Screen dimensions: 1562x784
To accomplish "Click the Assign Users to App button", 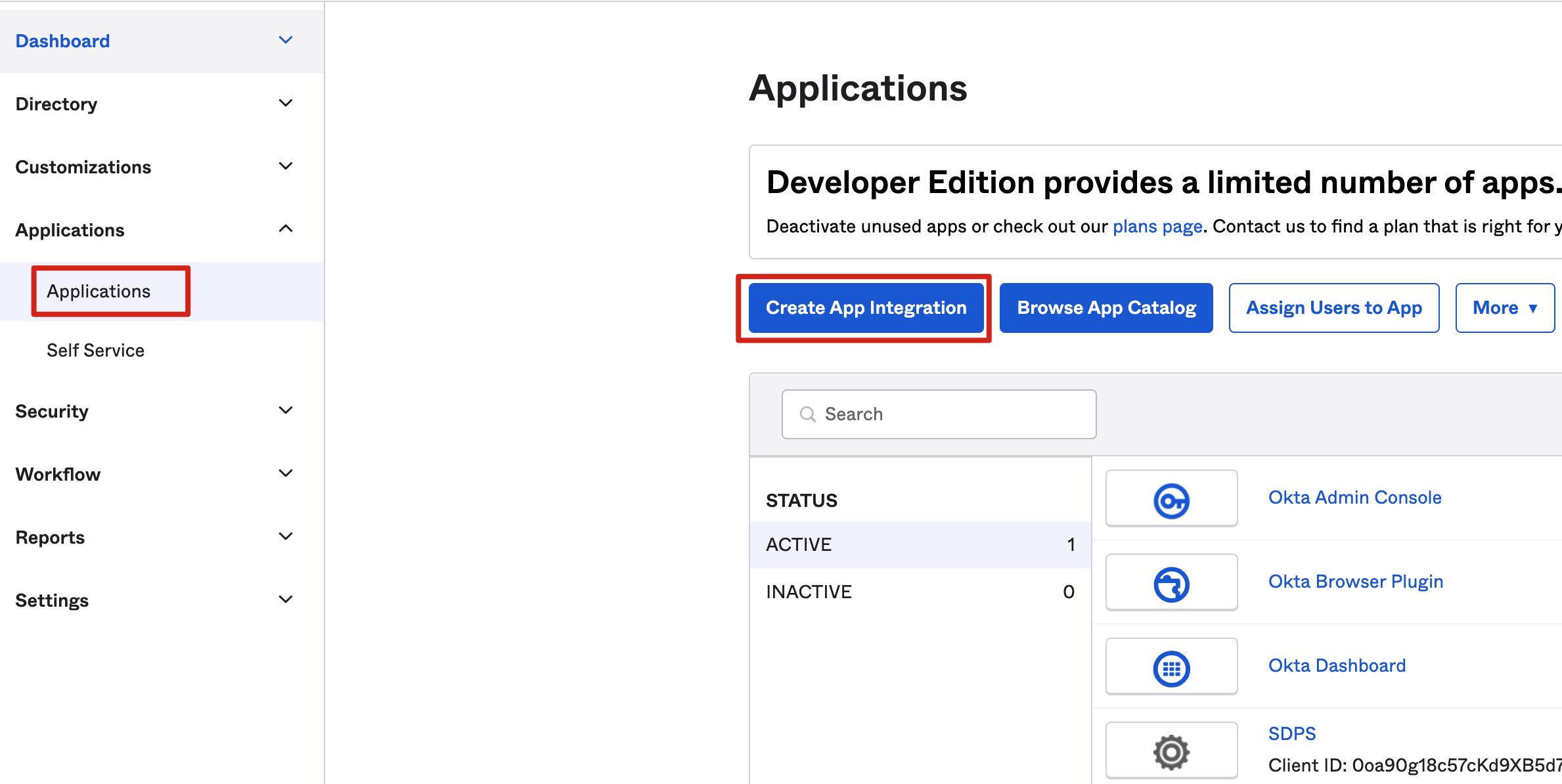I will point(1333,307).
